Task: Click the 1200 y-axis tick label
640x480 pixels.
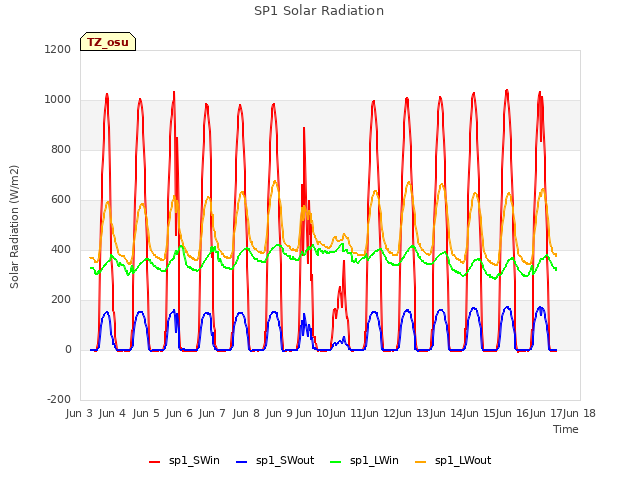Action: click(58, 49)
